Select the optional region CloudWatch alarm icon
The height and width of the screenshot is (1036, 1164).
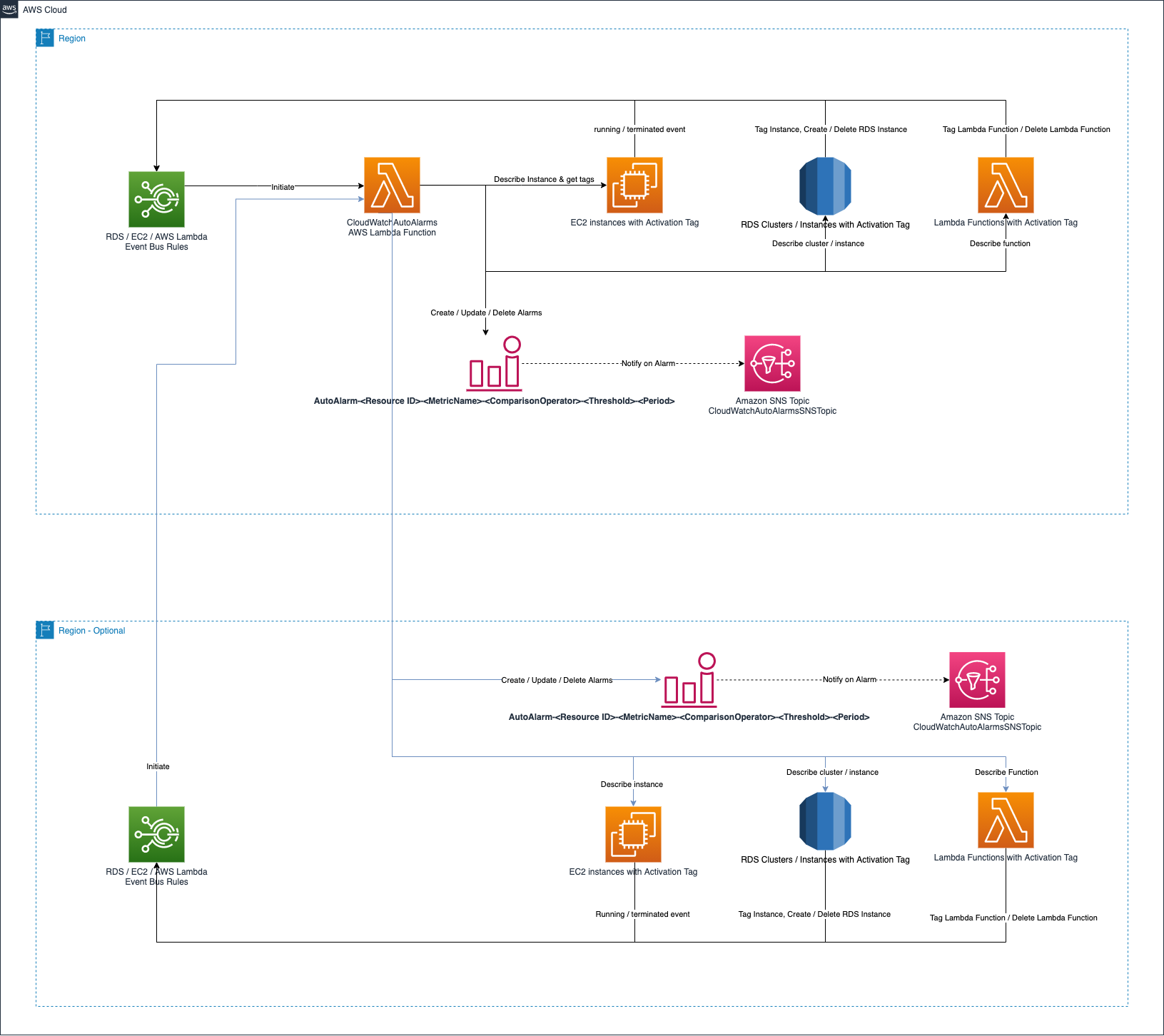tap(689, 680)
